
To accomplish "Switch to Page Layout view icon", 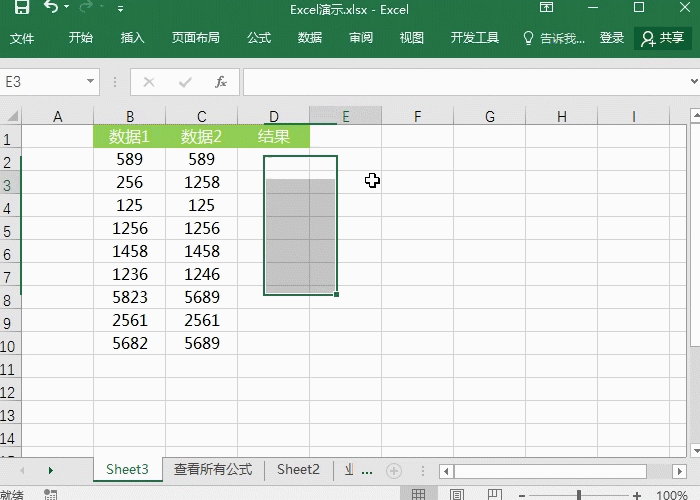I will pos(456,494).
